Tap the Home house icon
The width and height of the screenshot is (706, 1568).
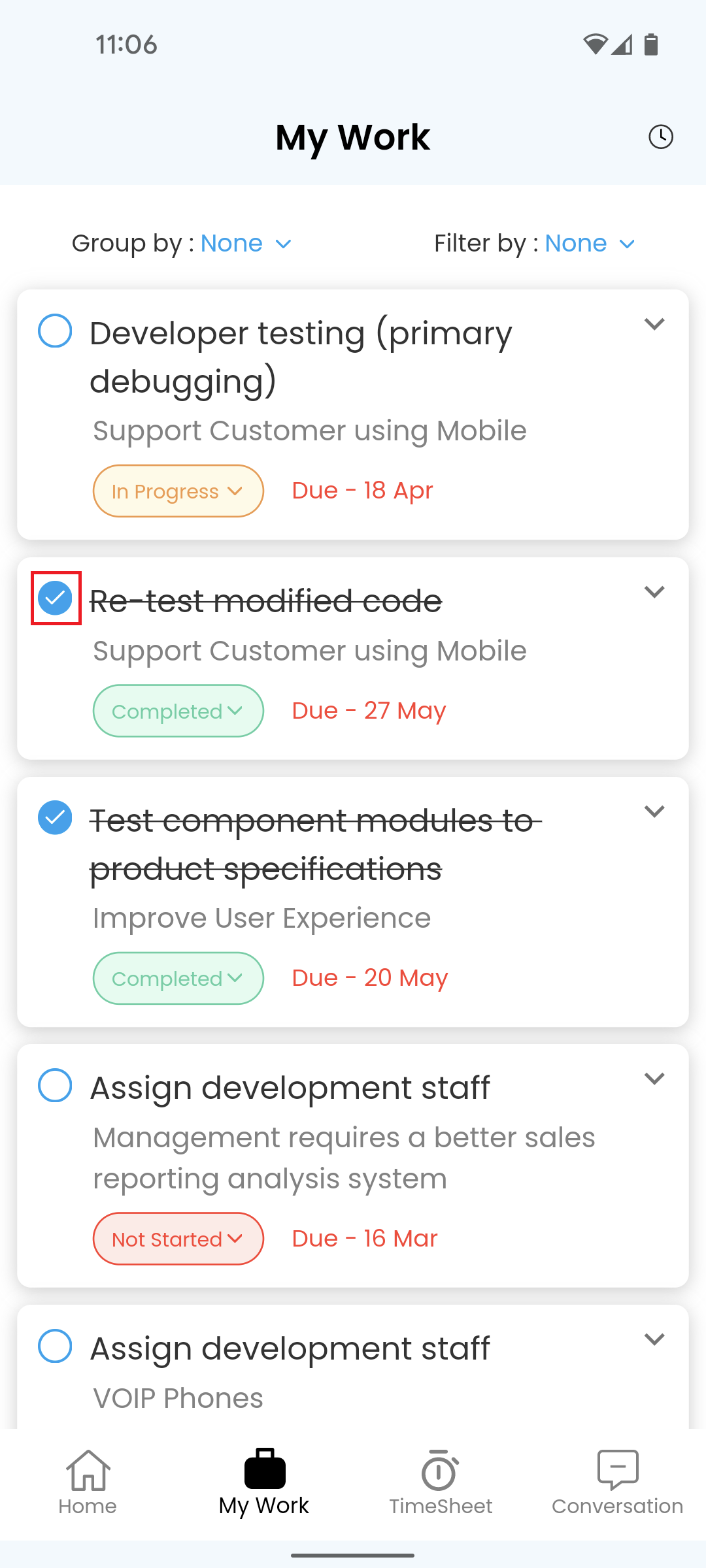[x=88, y=1470]
